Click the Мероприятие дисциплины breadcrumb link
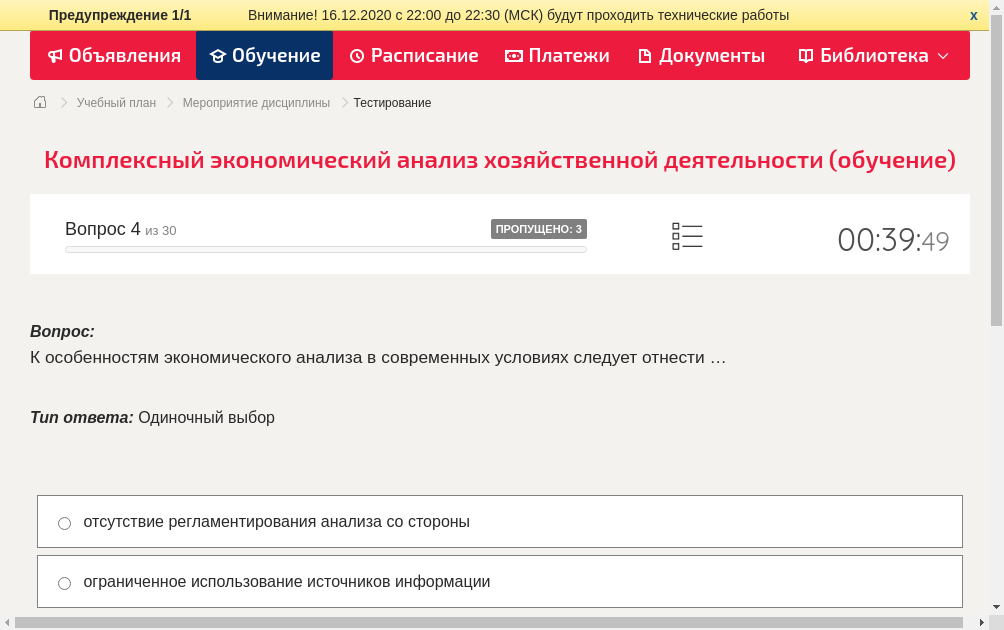 pos(254,102)
